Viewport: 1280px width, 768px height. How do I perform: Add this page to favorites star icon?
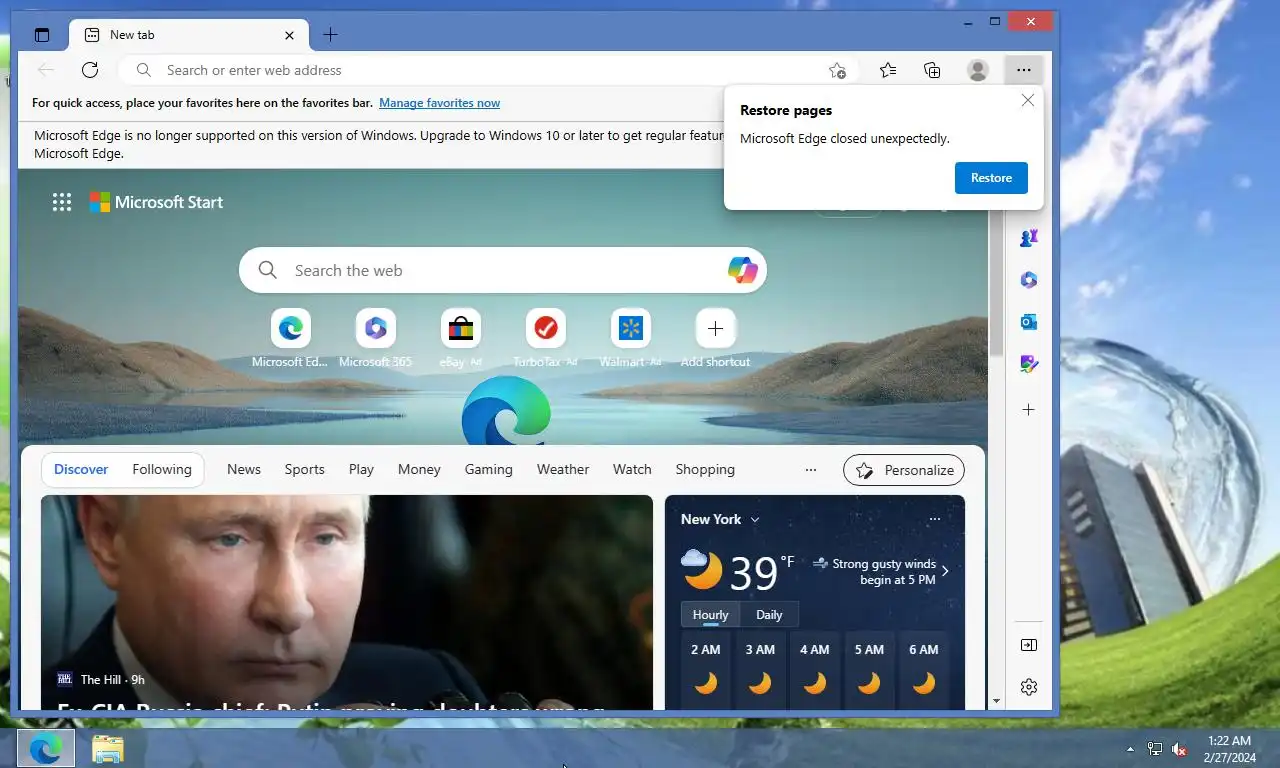[837, 70]
